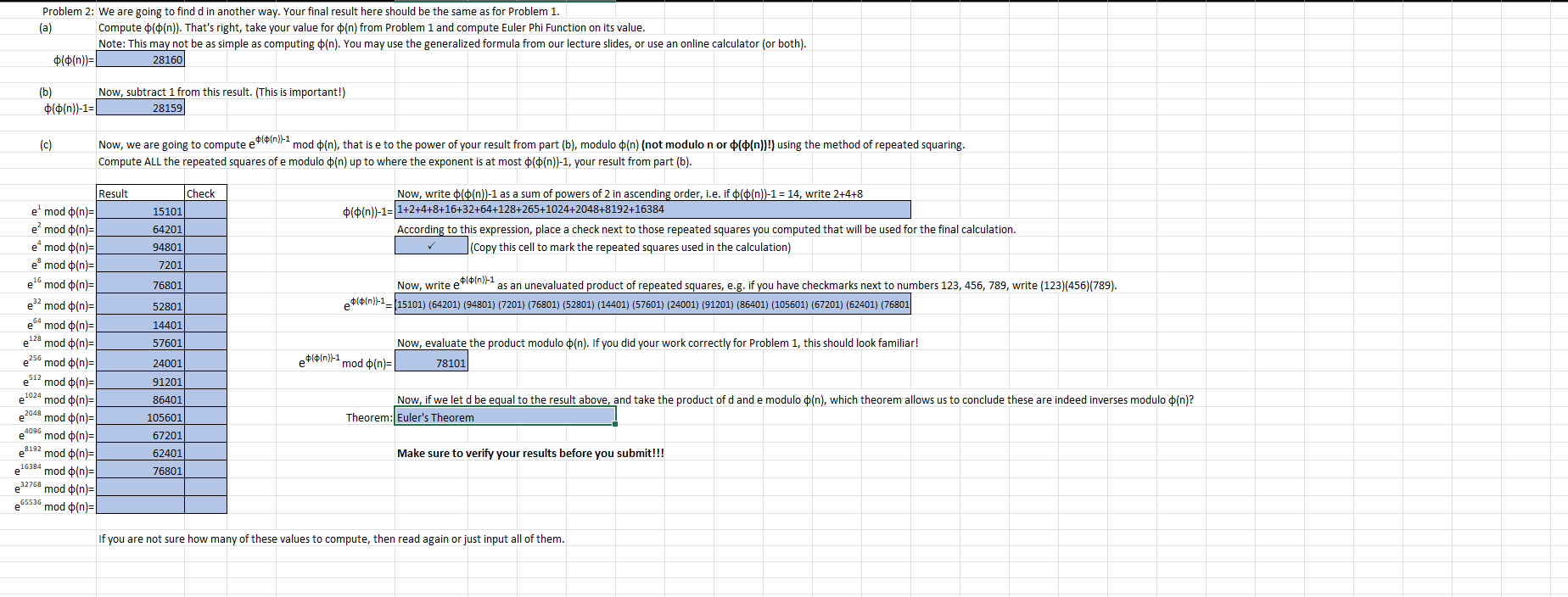Viewport: 1568px width, 597px height.
Task: Click the Check cell beside result 64201
Action: tap(205, 229)
